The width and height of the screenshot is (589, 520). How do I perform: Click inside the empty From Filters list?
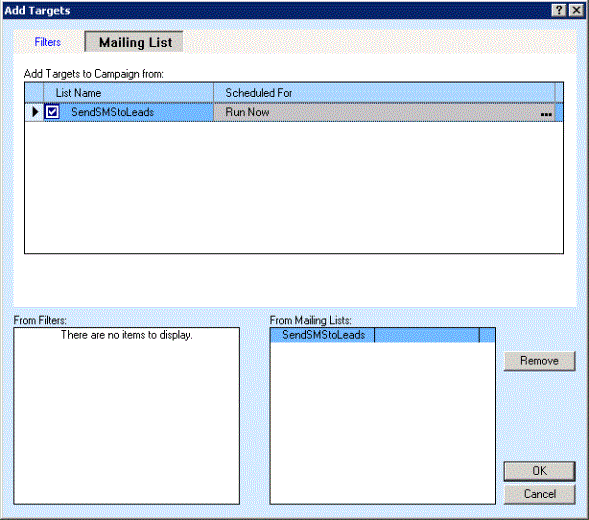pyautogui.click(x=127, y=421)
